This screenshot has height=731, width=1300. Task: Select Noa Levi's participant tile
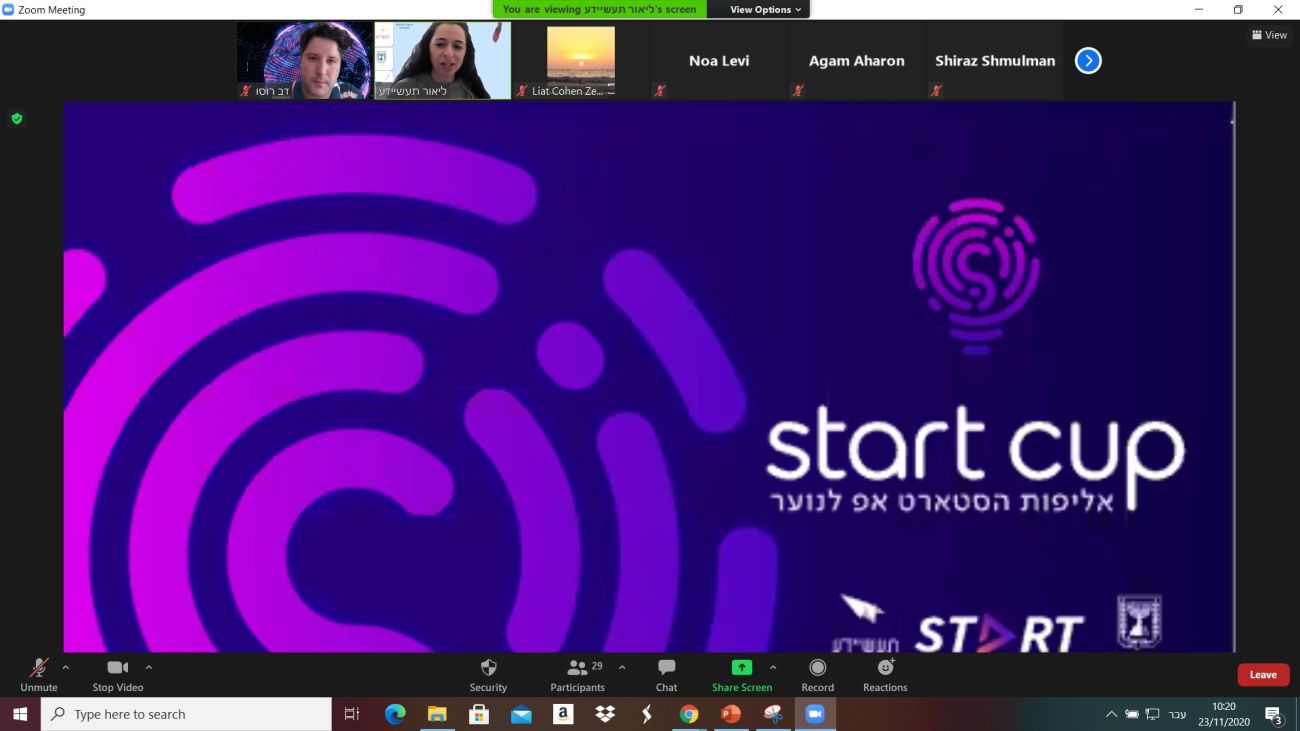click(718, 61)
